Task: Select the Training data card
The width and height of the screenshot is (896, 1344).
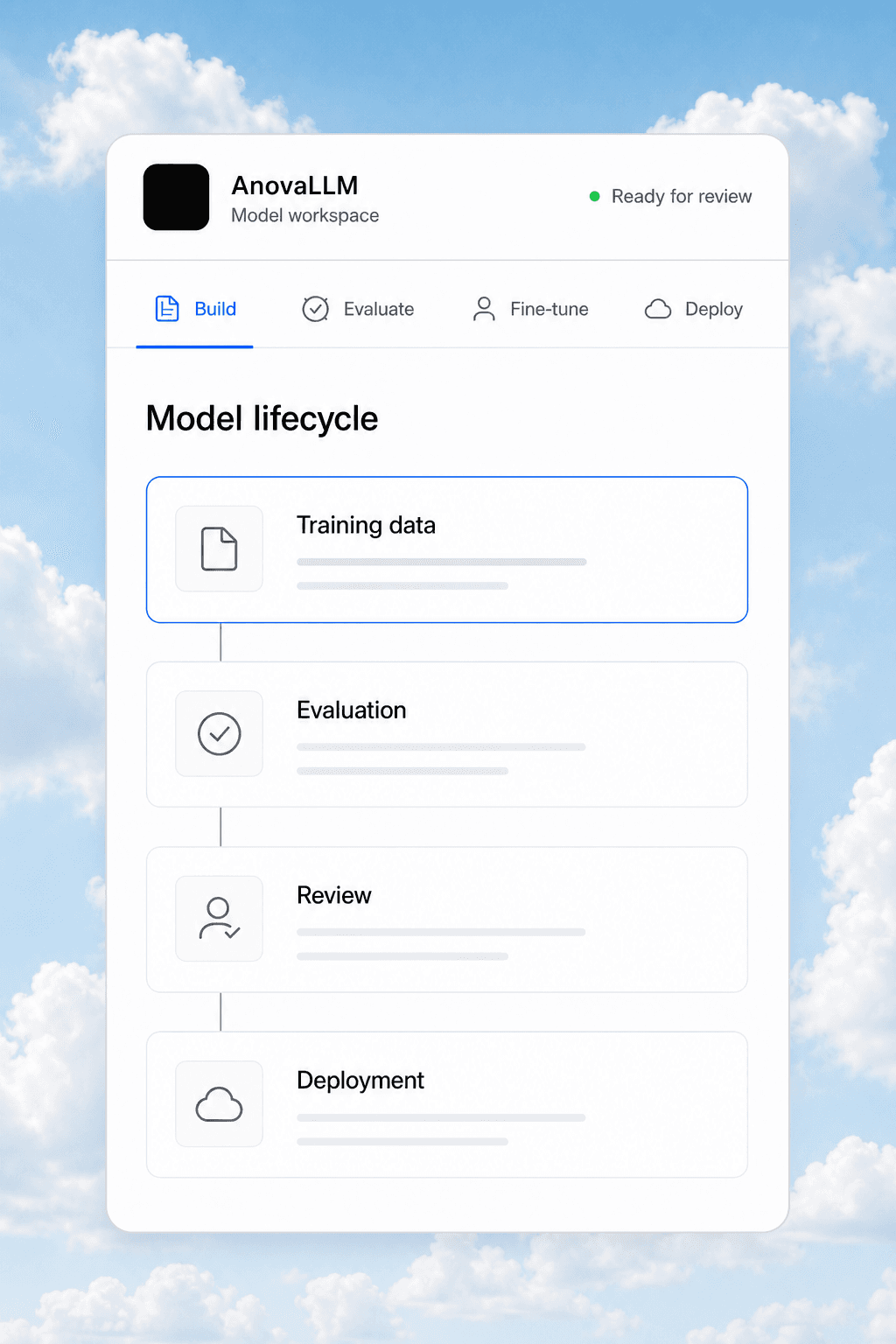Action: pos(447,549)
